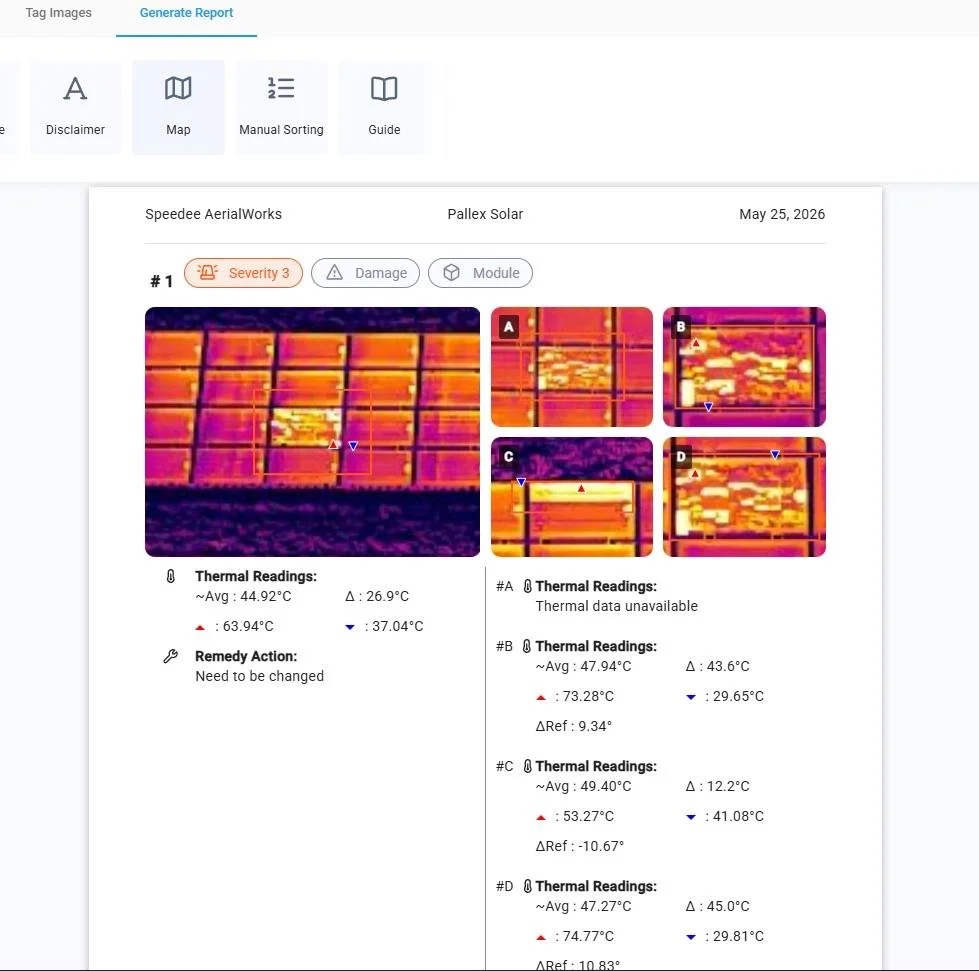The width and height of the screenshot is (979, 971).
Task: Click the thermometer icon beside main Thermal Readings
Action: 170,576
